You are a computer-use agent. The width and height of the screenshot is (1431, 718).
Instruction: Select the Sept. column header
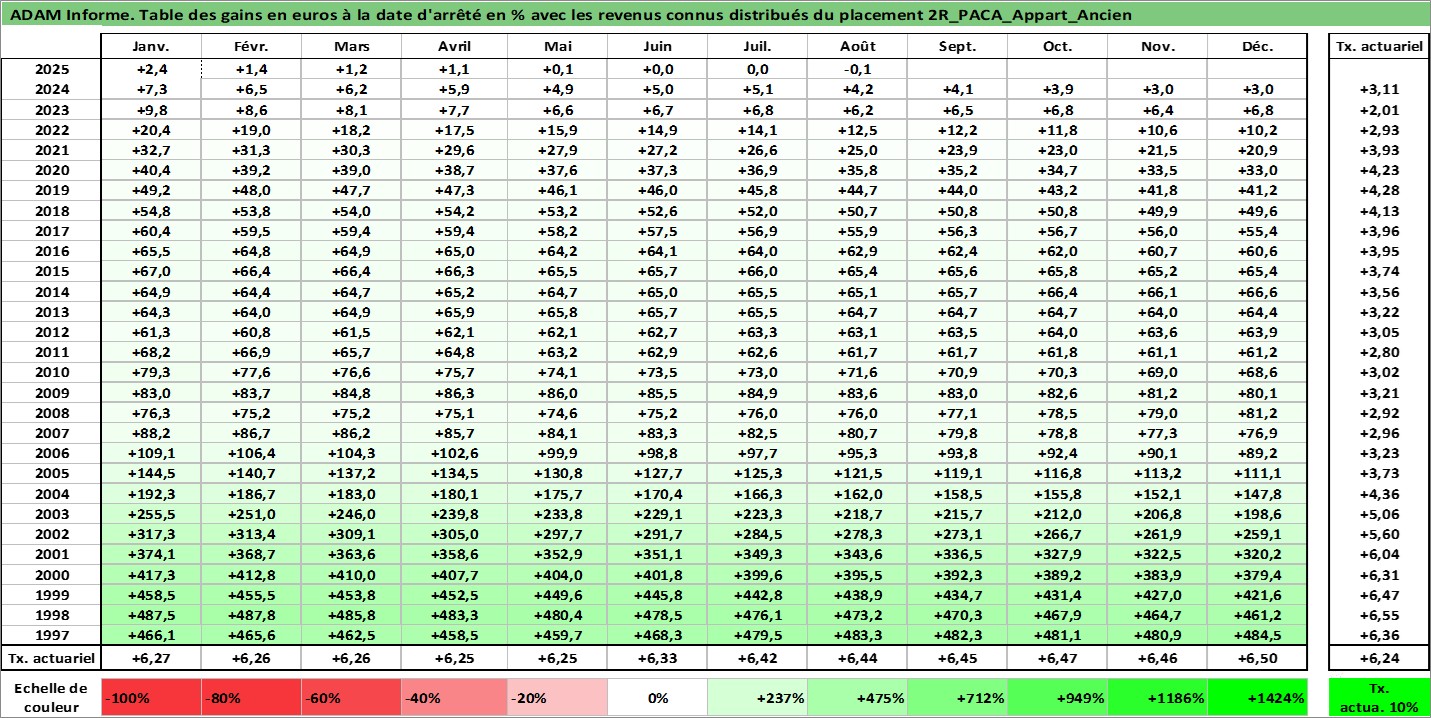click(x=957, y=47)
